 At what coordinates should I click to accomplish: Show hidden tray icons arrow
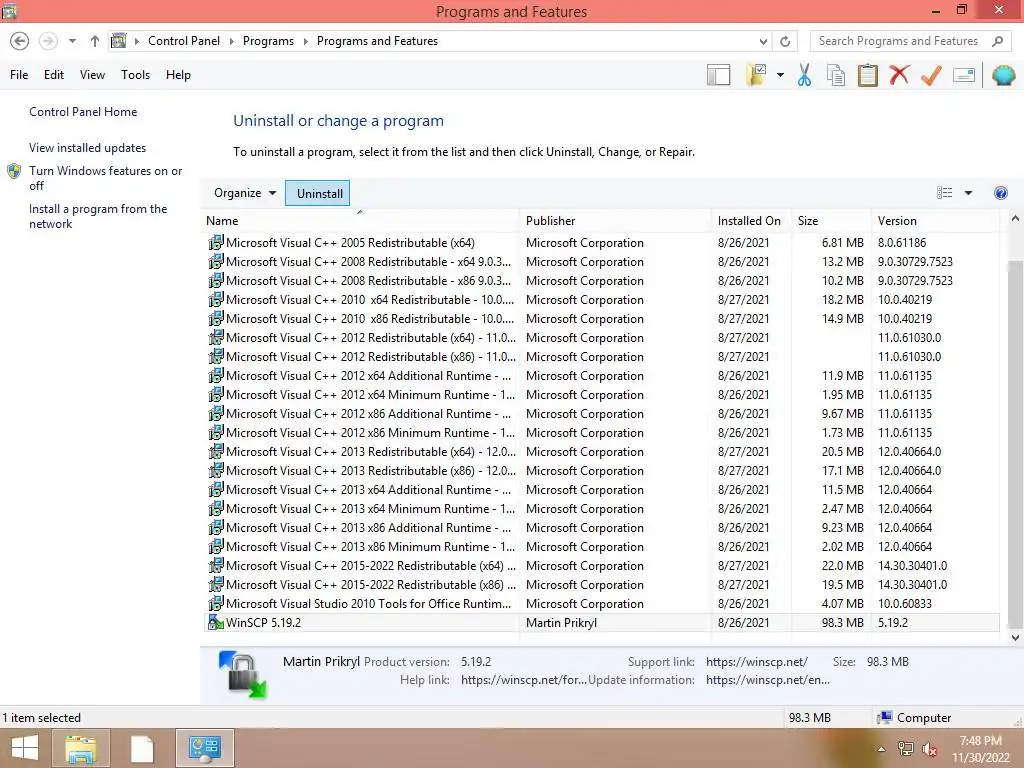(x=881, y=749)
